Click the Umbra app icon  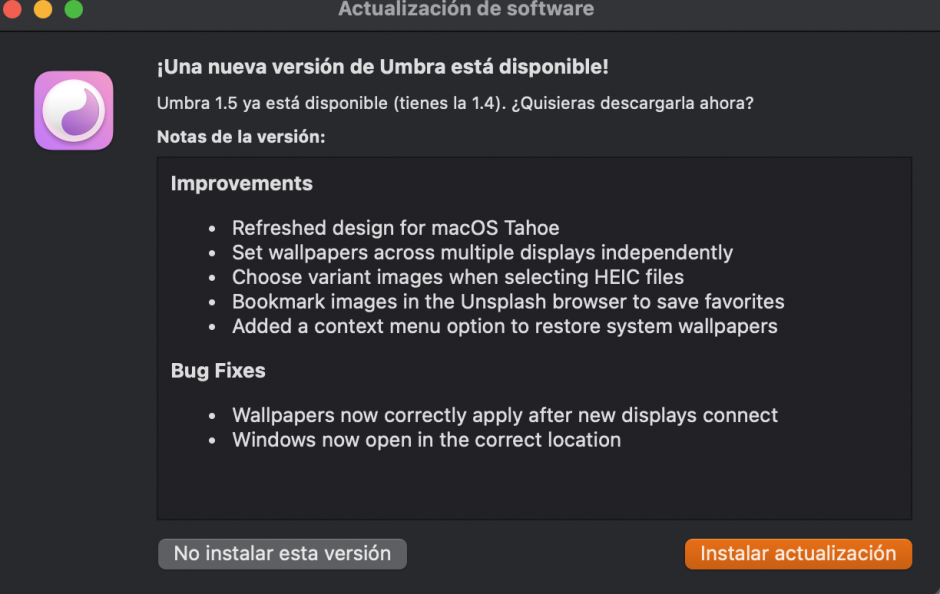[x=74, y=111]
